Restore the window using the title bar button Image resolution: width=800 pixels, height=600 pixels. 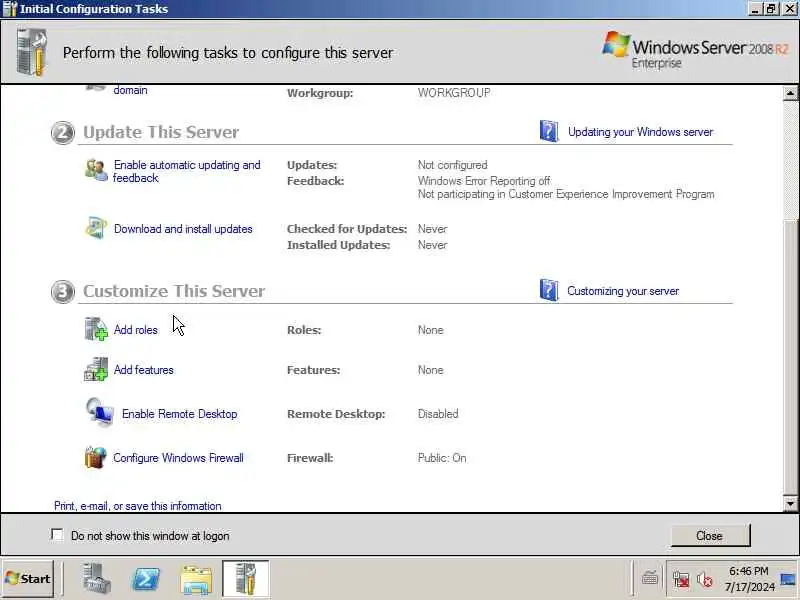click(771, 9)
